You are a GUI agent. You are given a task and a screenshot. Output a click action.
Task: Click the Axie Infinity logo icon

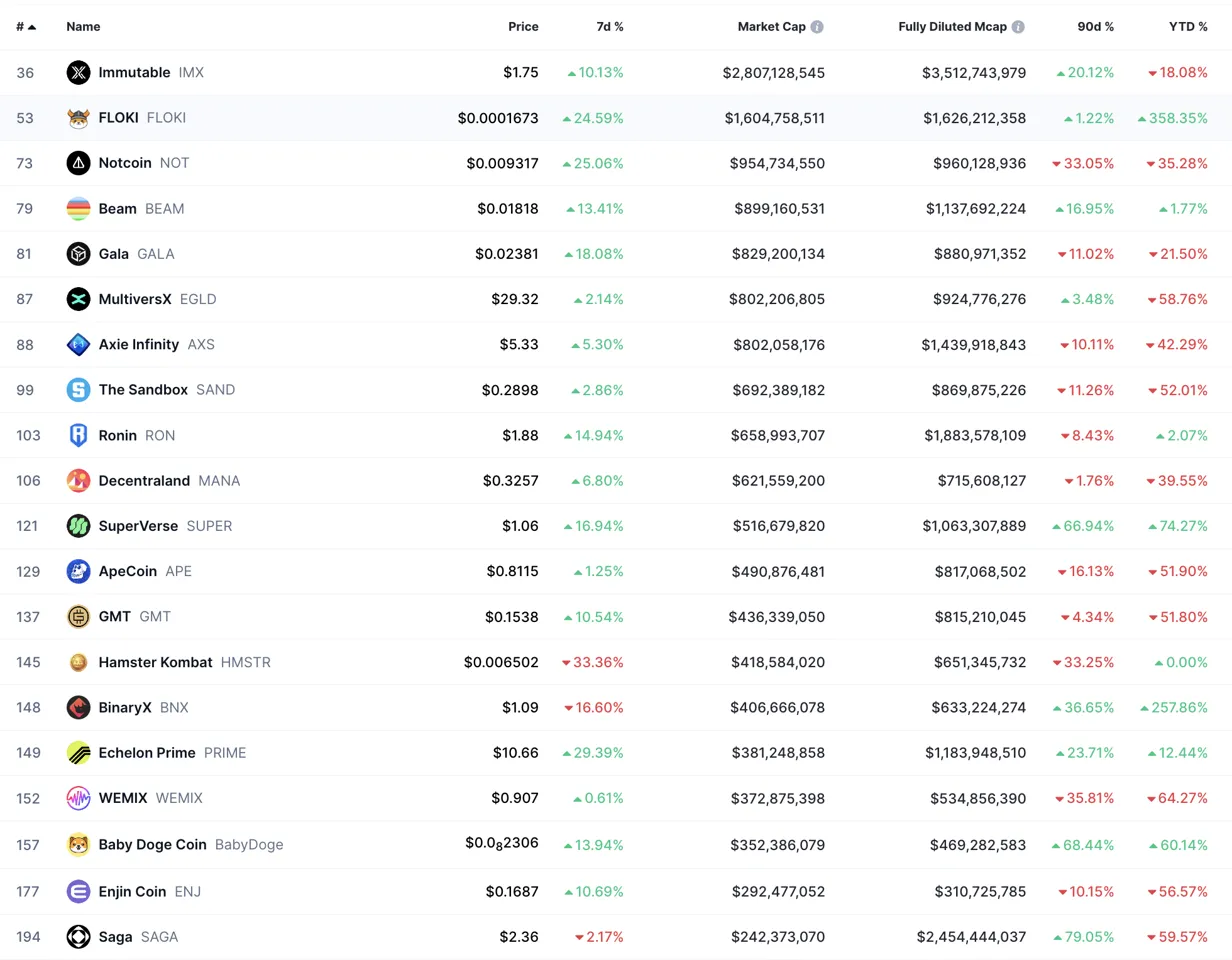pos(78,344)
